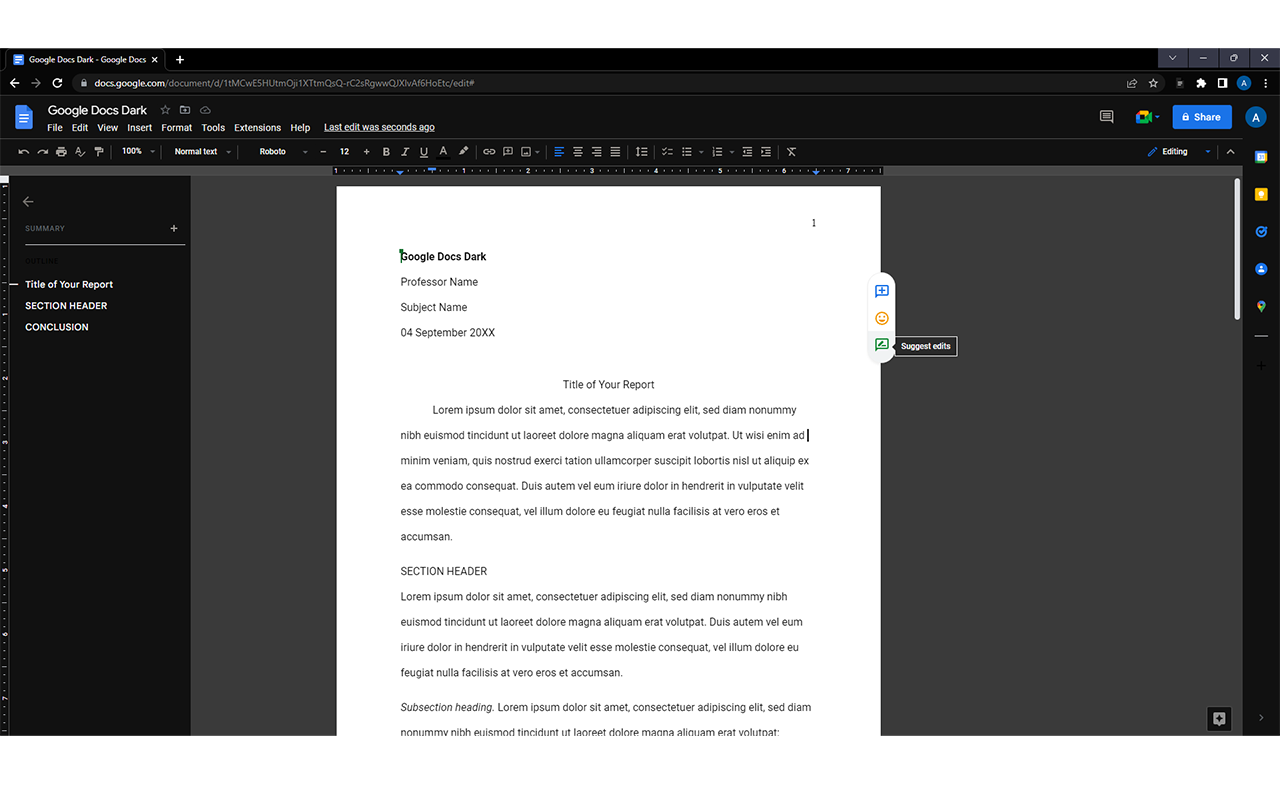Star this document
Viewport: 1280px width, 800px height.
click(x=165, y=110)
